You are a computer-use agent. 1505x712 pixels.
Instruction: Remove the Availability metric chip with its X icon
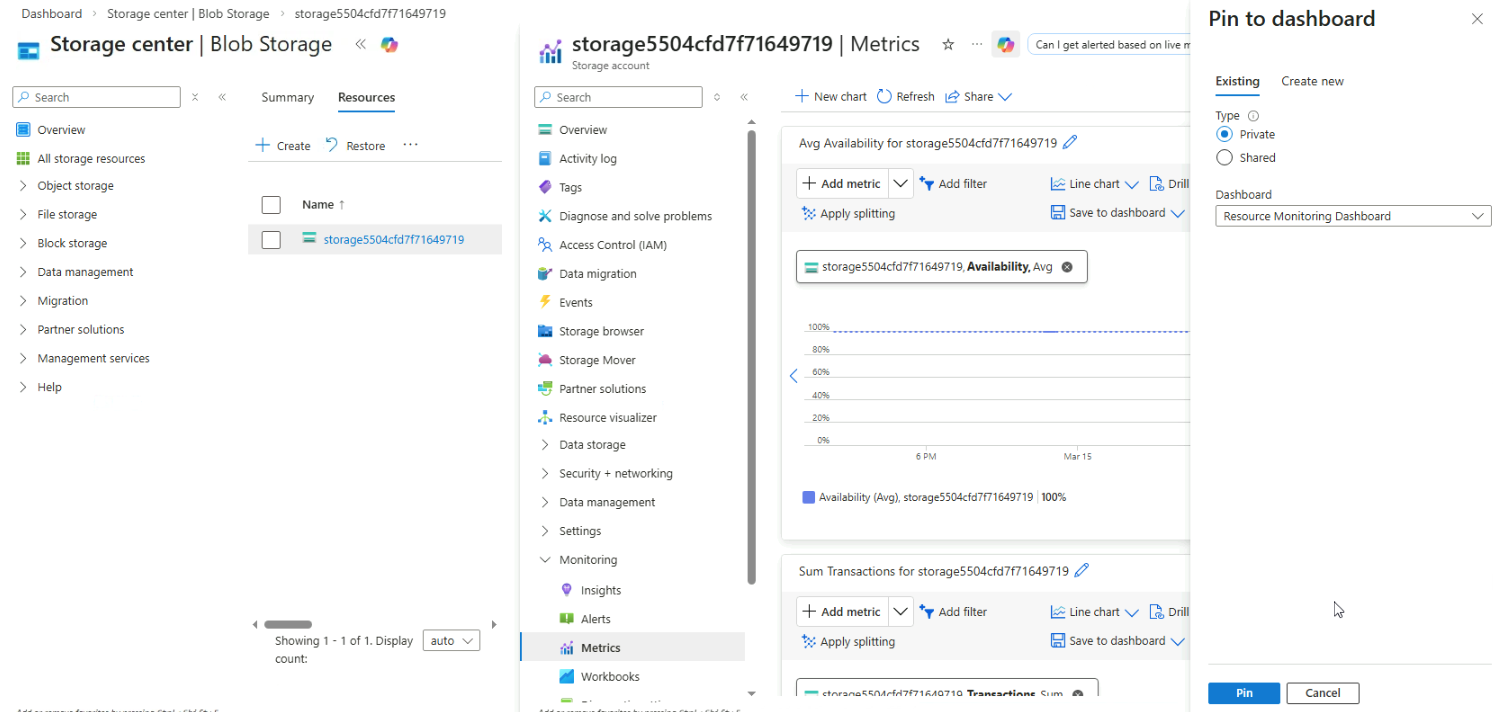(x=1067, y=267)
